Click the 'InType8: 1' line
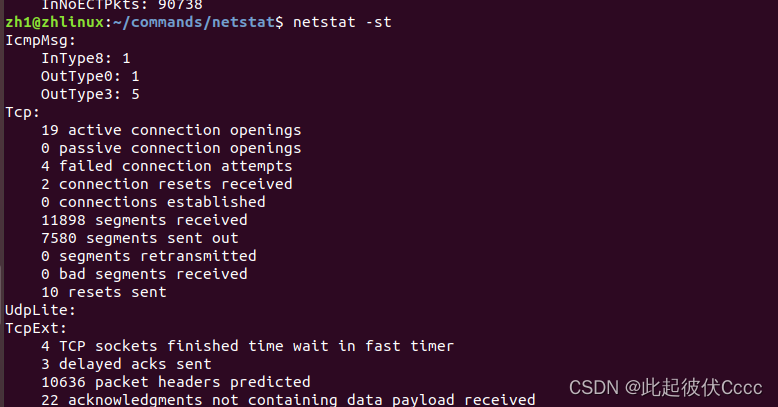The width and height of the screenshot is (778, 407). click(x=86, y=58)
